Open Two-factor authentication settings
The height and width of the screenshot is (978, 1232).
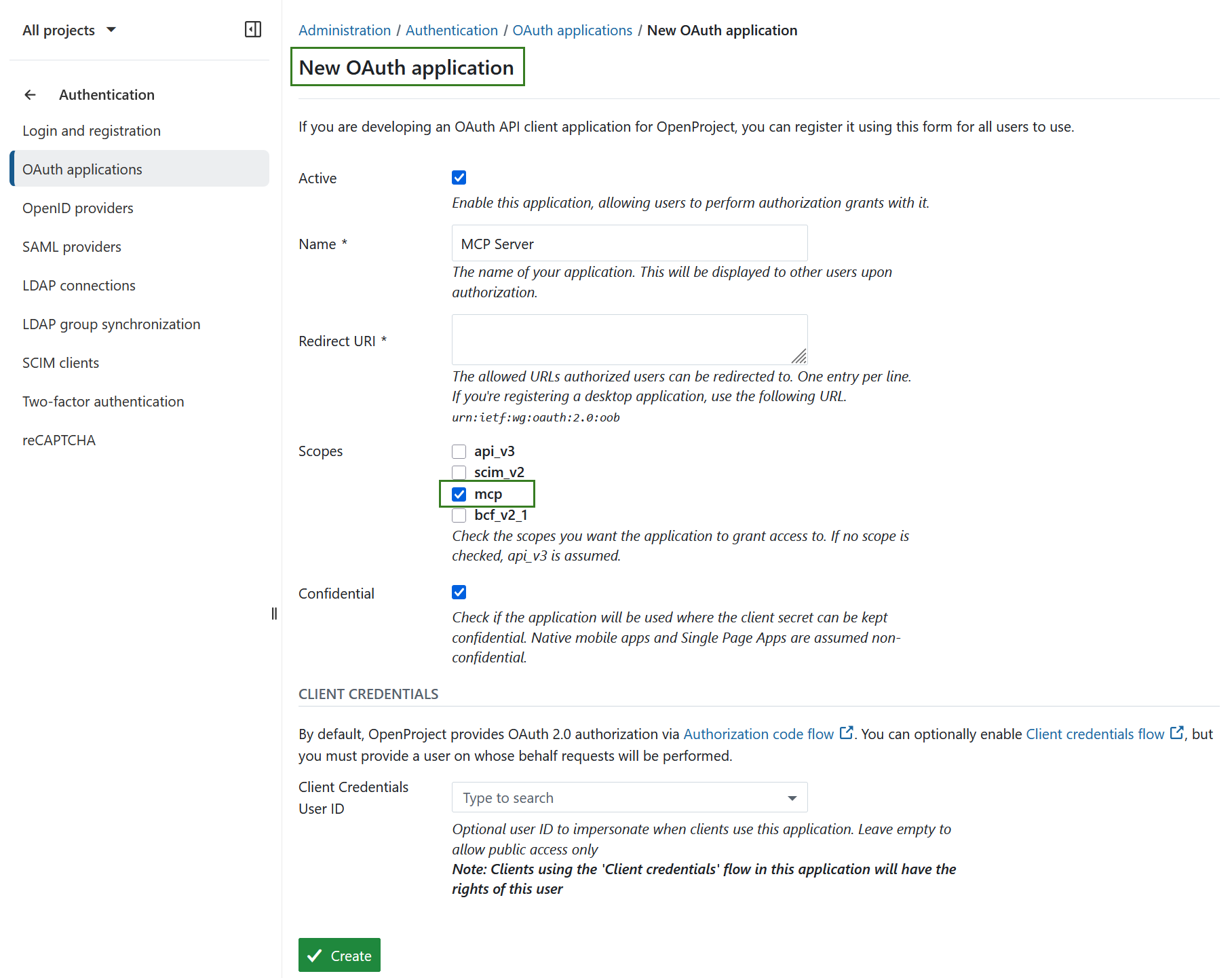(x=102, y=401)
